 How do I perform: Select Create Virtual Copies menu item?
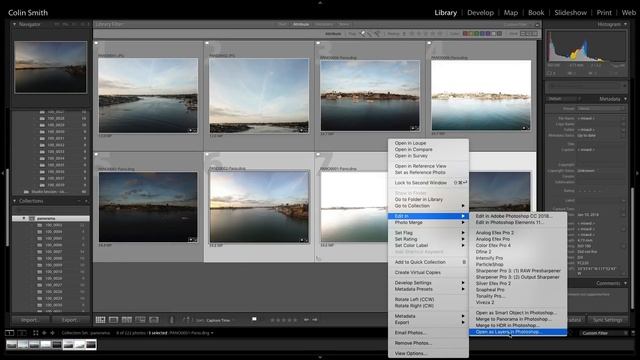pos(428,273)
